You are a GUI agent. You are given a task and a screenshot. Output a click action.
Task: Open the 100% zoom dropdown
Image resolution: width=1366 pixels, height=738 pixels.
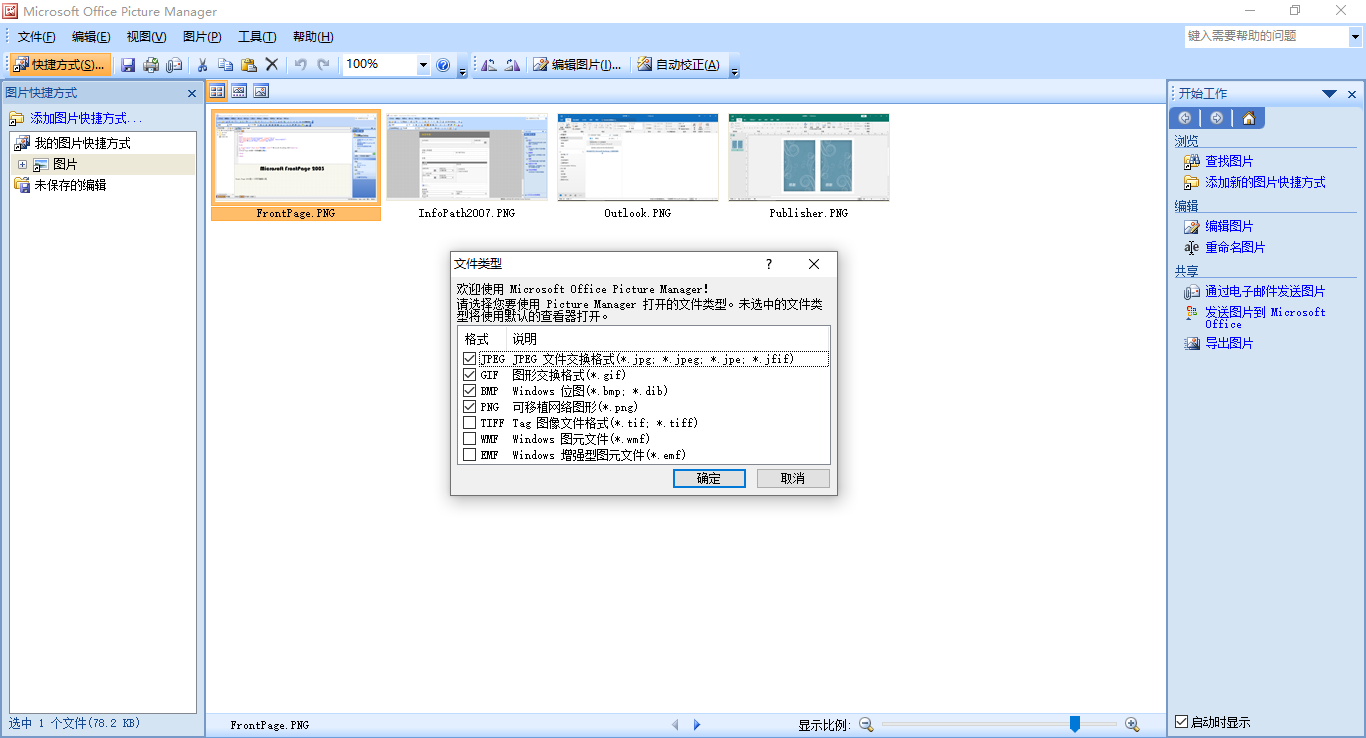point(423,65)
